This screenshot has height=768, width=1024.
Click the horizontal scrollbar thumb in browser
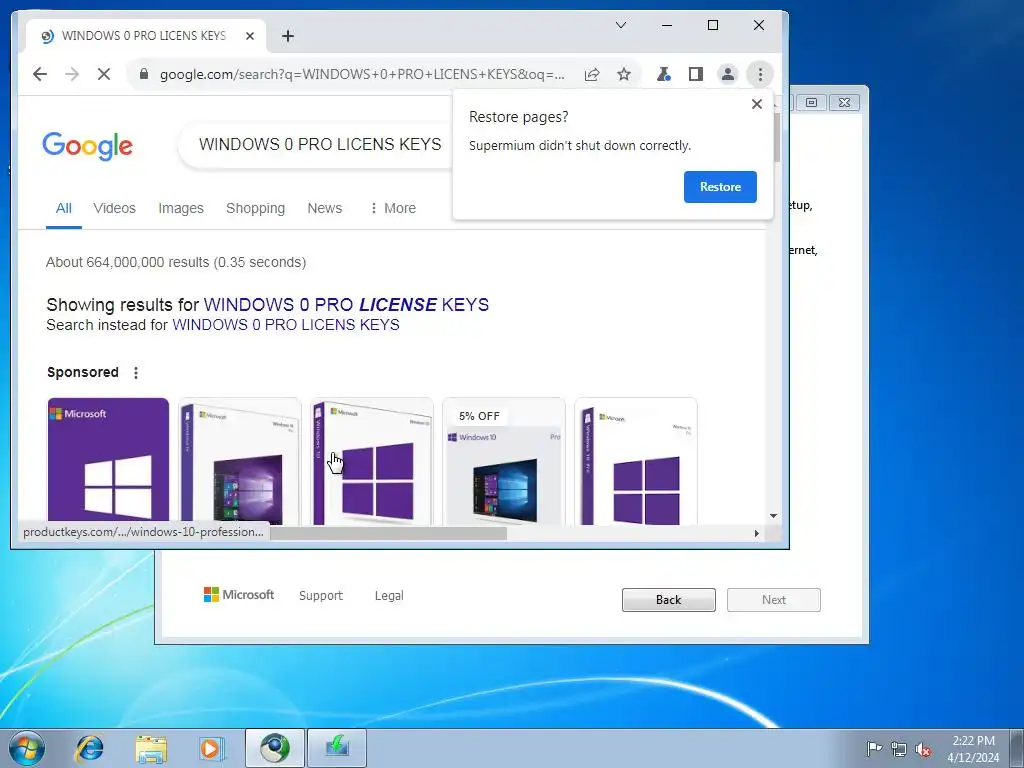tap(389, 534)
